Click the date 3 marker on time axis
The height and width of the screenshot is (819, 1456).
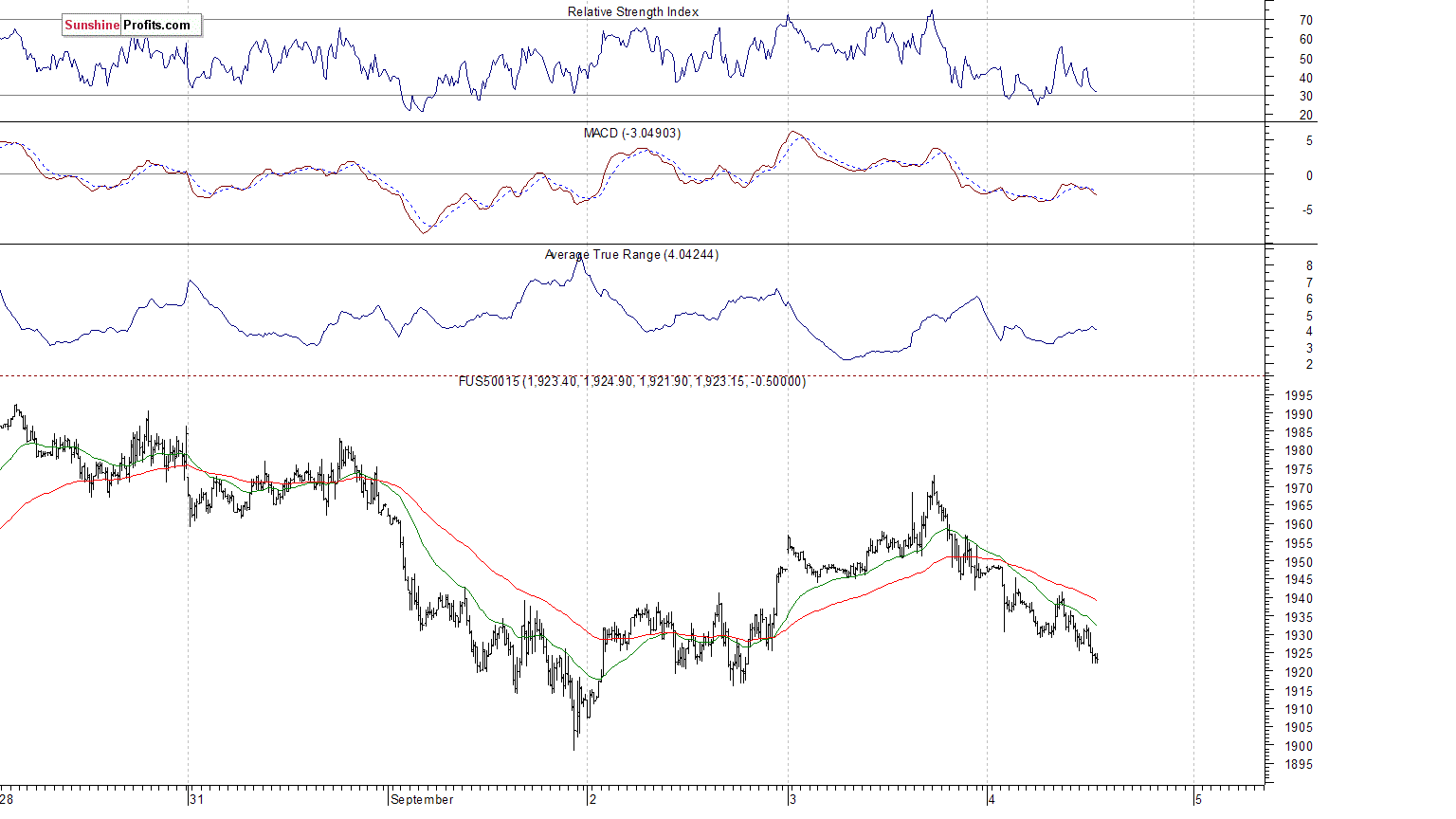point(793,799)
